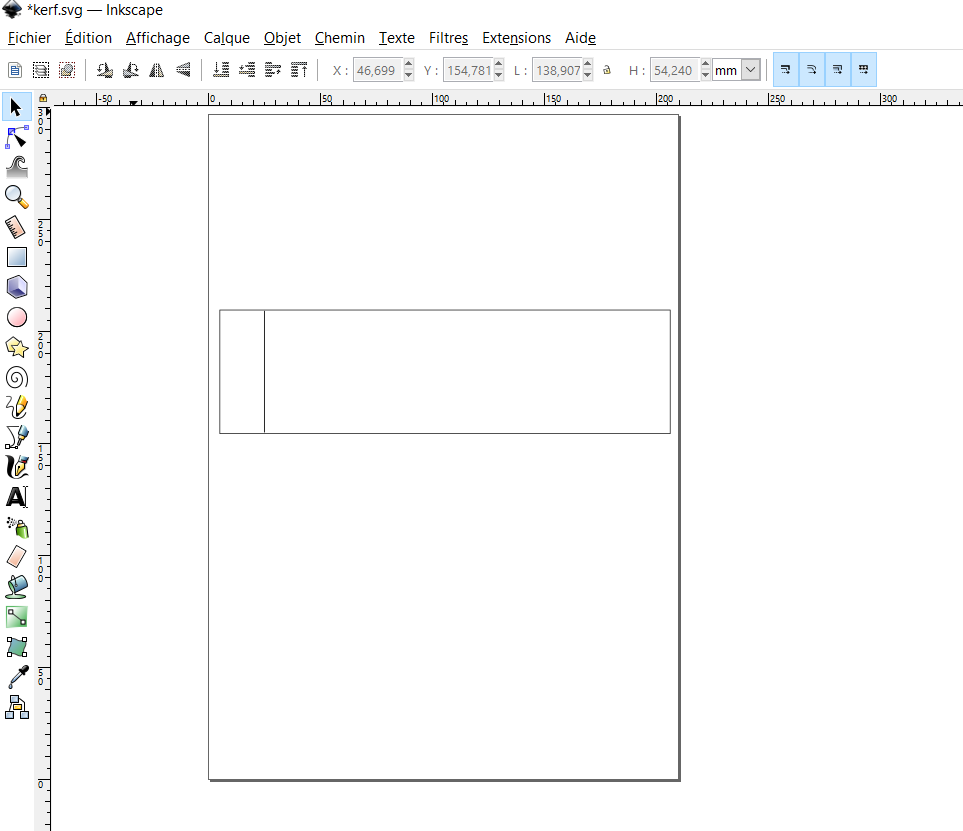
Task: Rotate selection 90° clockwise
Action: click(131, 70)
